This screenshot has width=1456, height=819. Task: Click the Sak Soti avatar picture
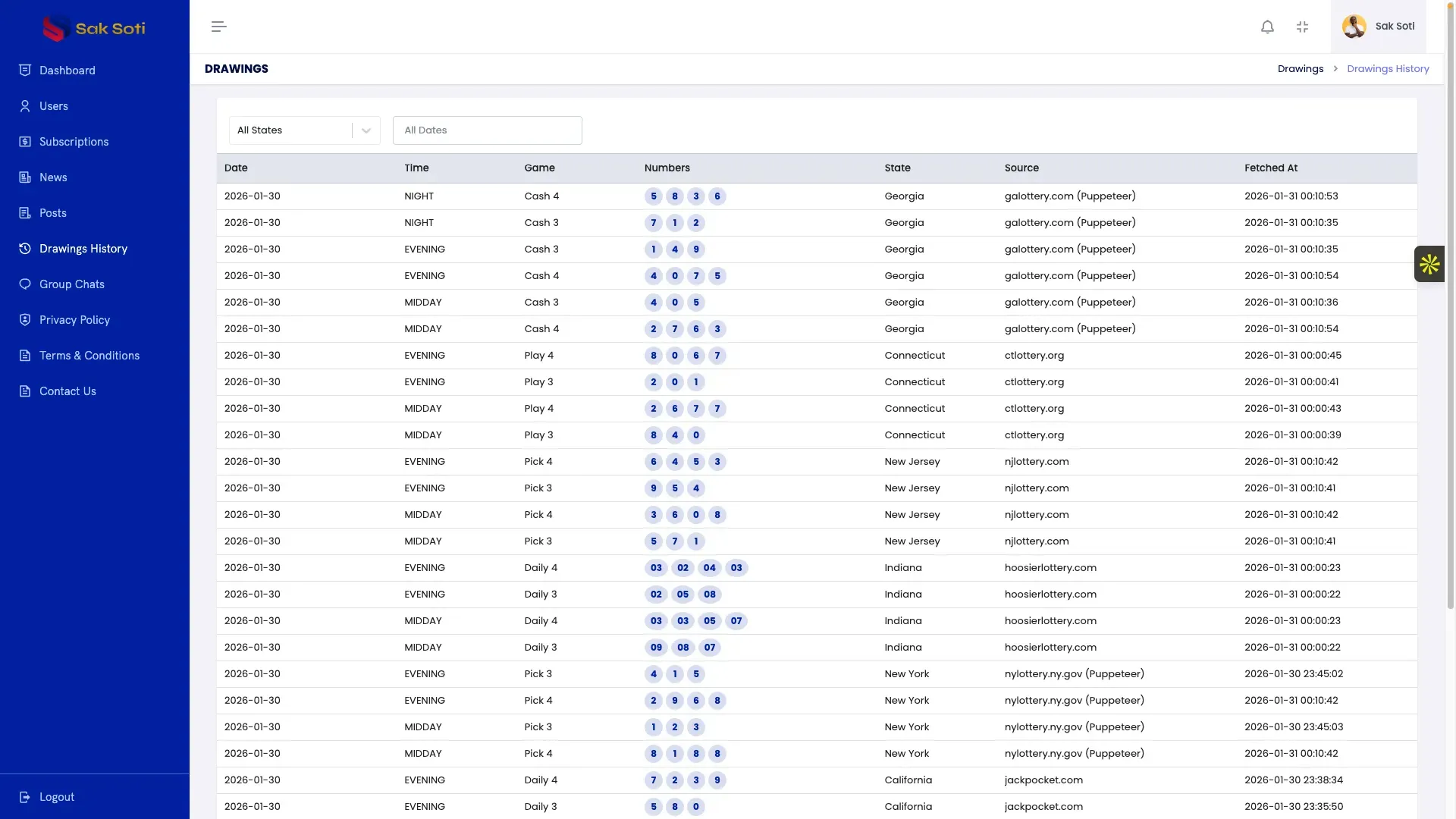click(1354, 27)
